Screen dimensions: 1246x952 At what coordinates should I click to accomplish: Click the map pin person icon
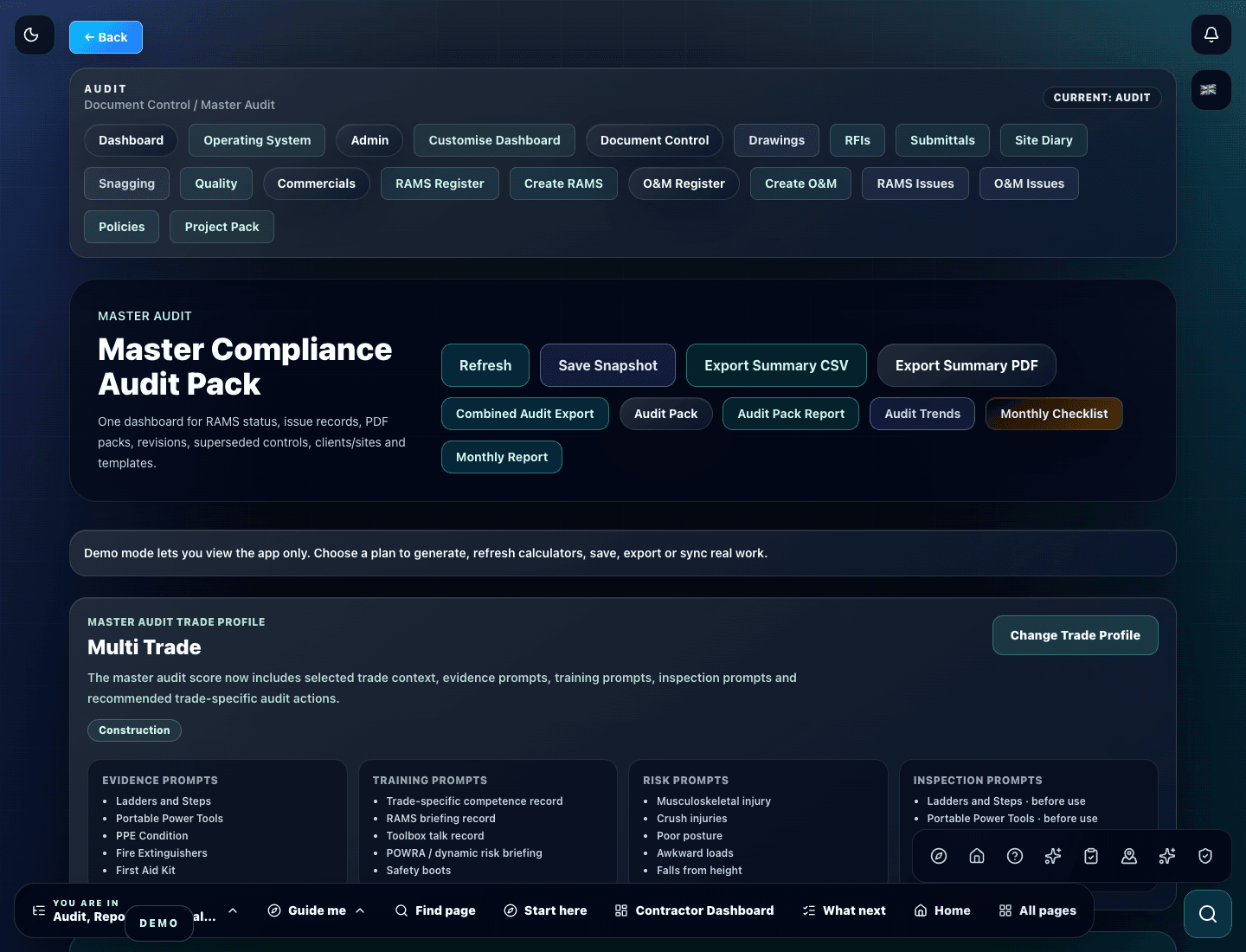click(x=1129, y=856)
